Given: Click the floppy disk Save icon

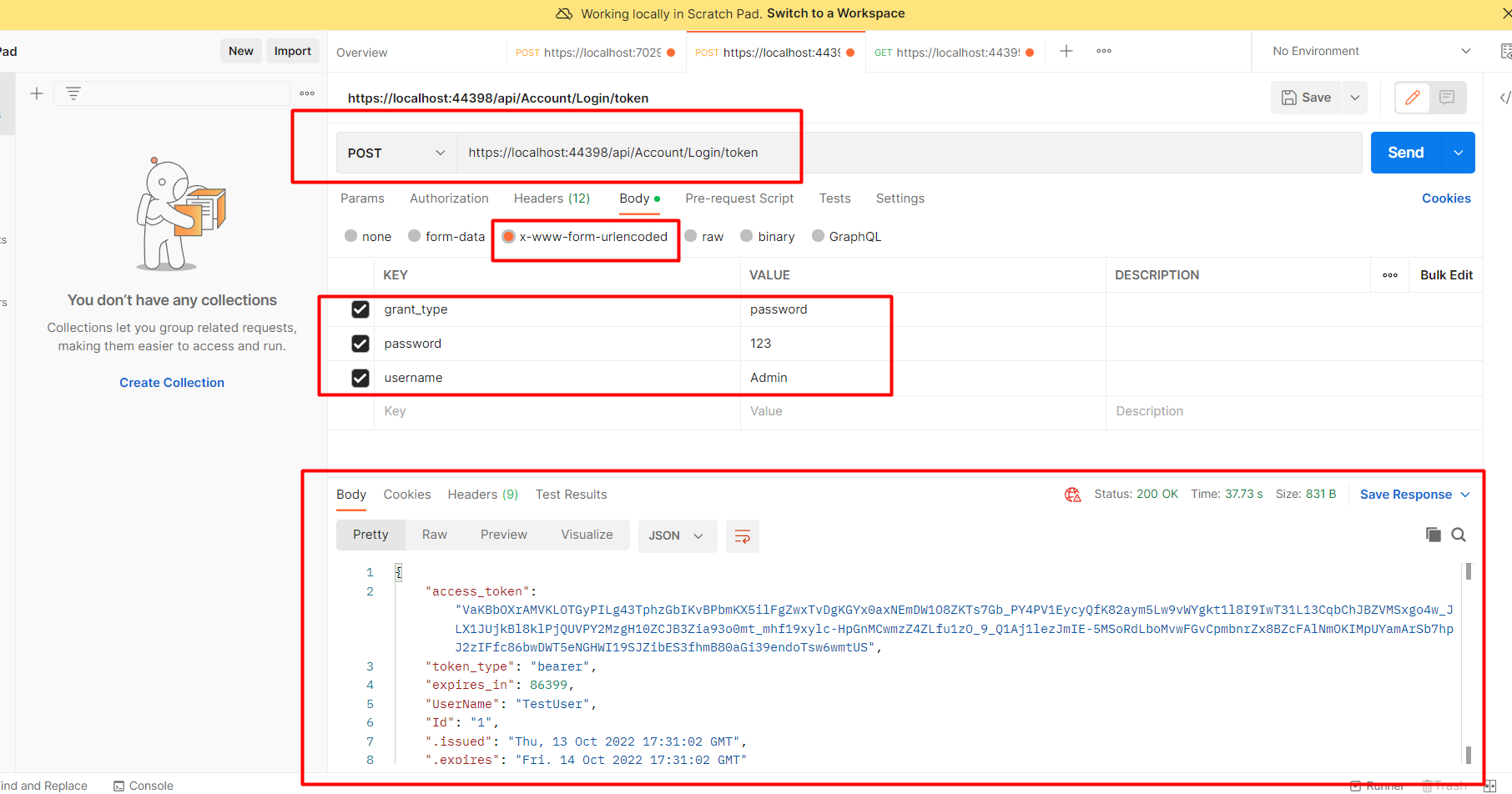Looking at the screenshot, I should click(x=1289, y=98).
